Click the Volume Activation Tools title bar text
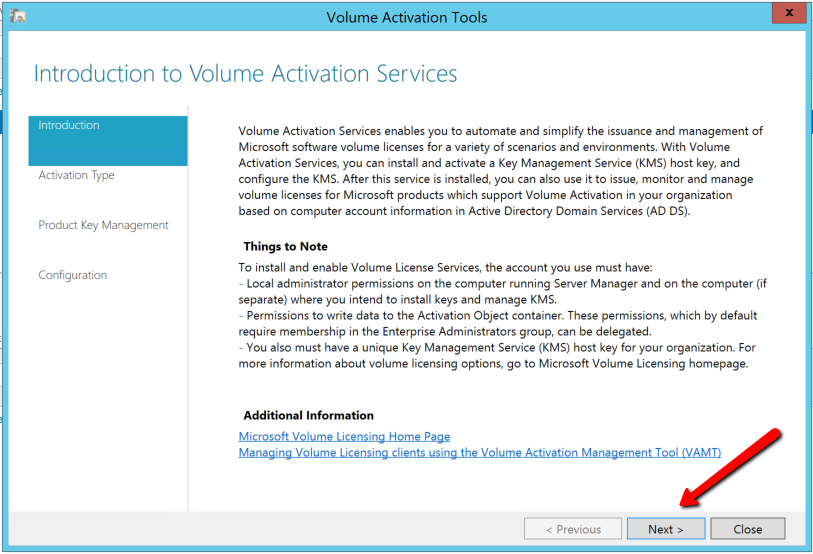The width and height of the screenshot is (813, 554). point(406,16)
